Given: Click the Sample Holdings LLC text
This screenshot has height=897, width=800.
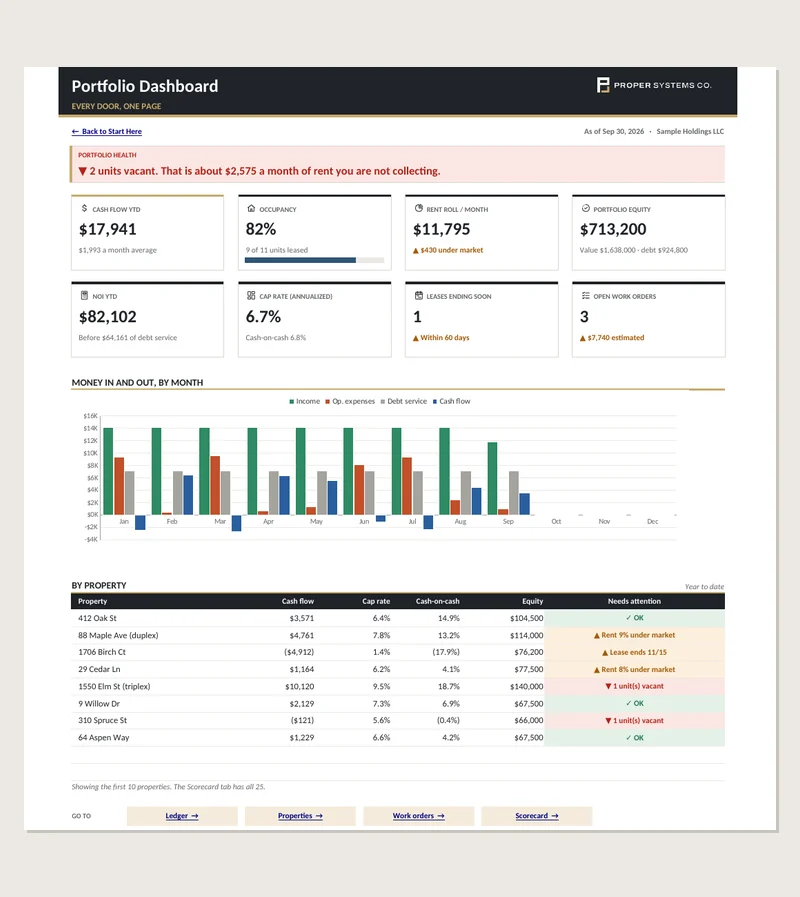Looking at the screenshot, I should [690, 132].
